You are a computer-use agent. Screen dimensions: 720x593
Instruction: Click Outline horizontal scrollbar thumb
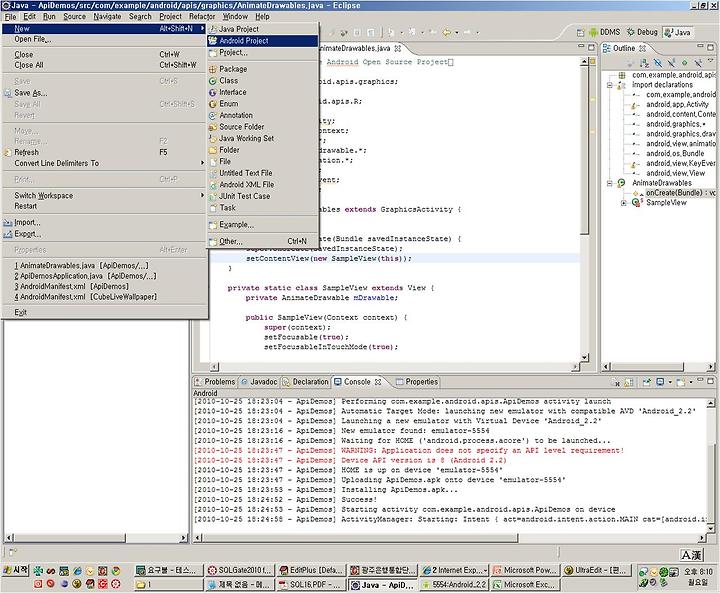[647, 367]
